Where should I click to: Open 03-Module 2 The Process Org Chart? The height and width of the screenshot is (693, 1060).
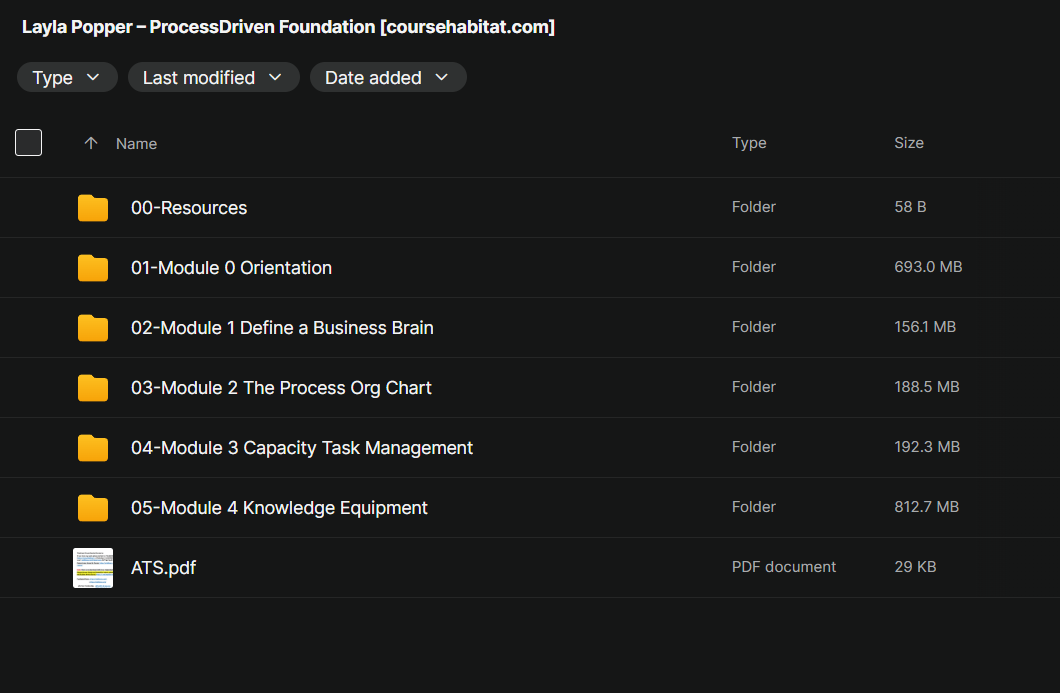(x=281, y=388)
